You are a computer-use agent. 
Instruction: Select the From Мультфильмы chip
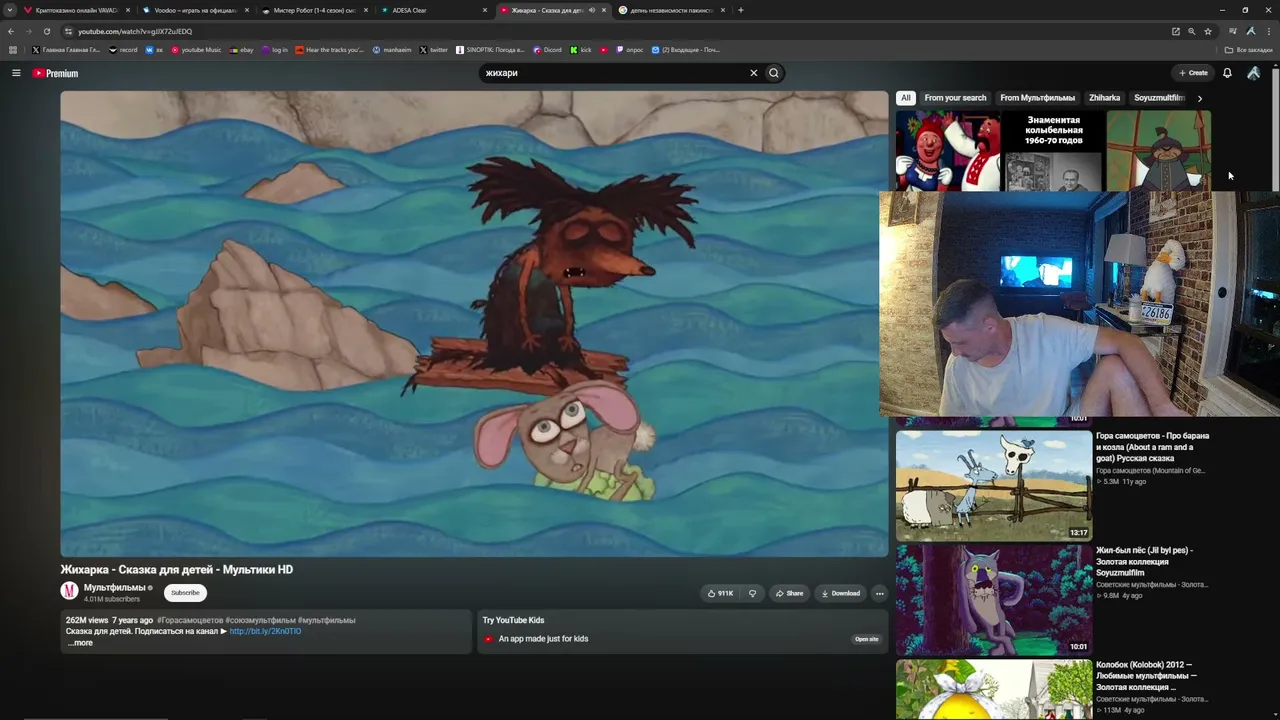(1037, 98)
